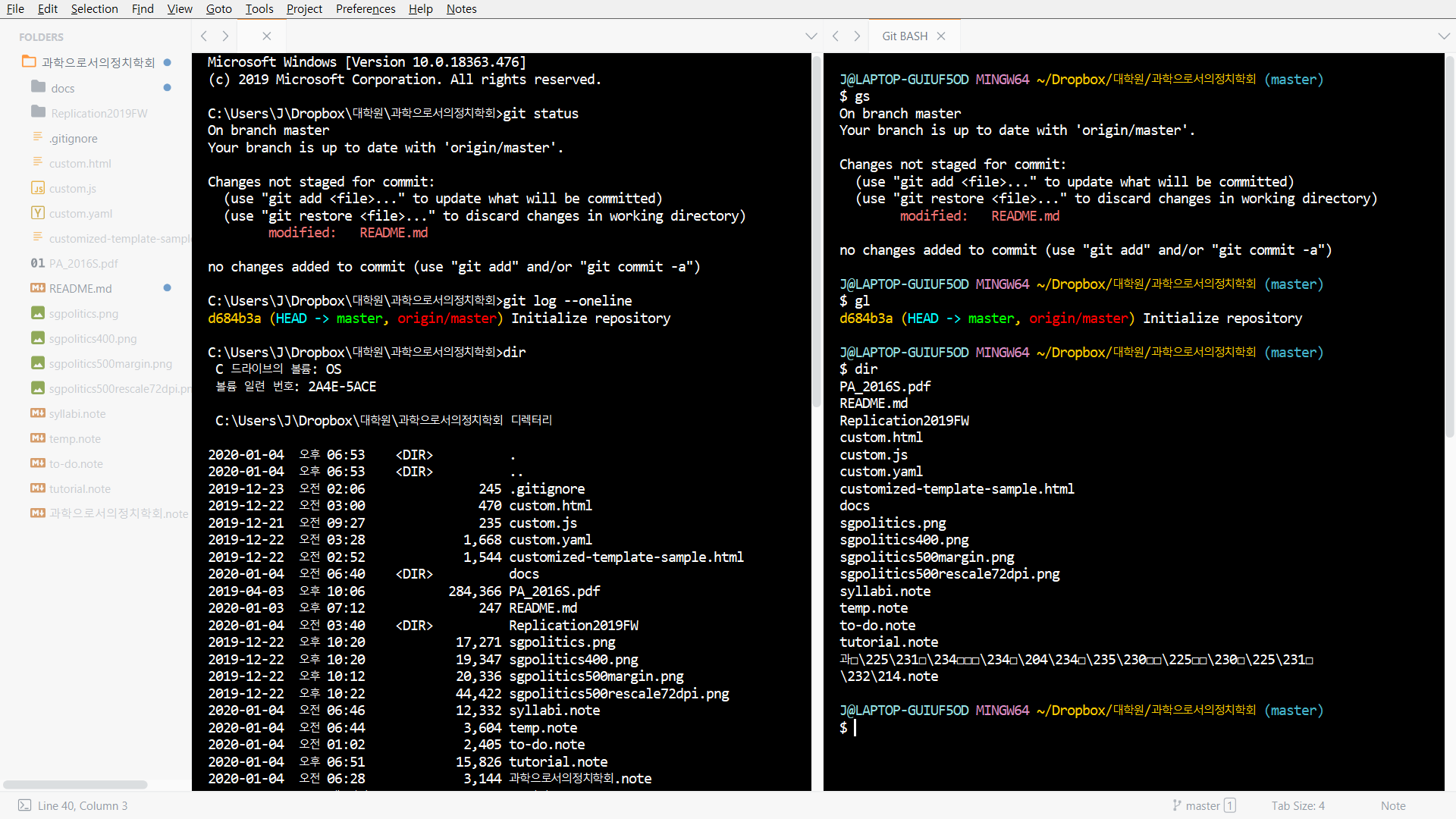Click Line 40, Column 3 in status bar
This screenshot has width=1456, height=819.
pyautogui.click(x=83, y=806)
